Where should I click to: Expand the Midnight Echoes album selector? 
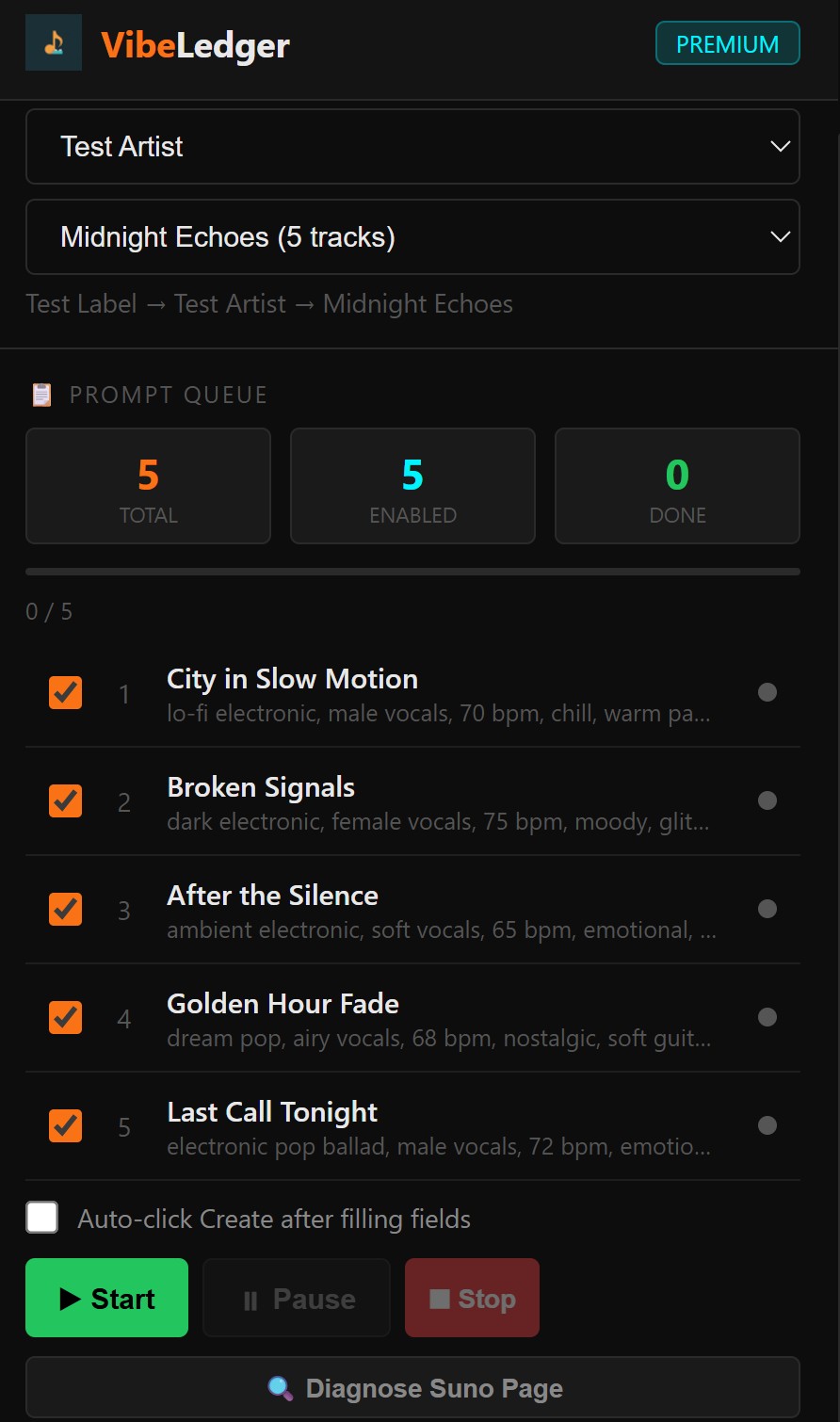[x=412, y=236]
